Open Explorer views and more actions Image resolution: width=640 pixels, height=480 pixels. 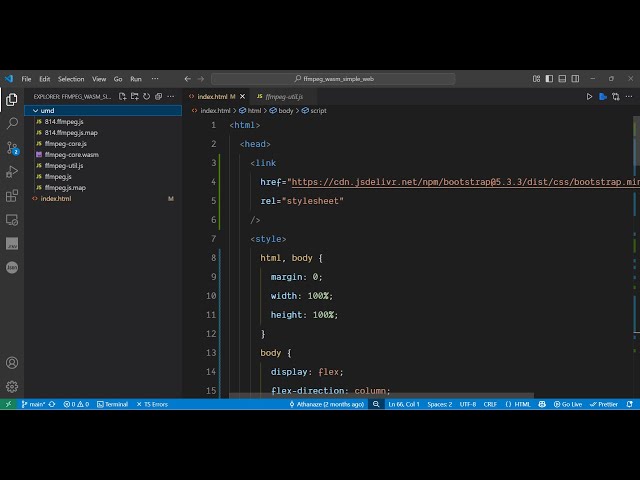point(171,96)
